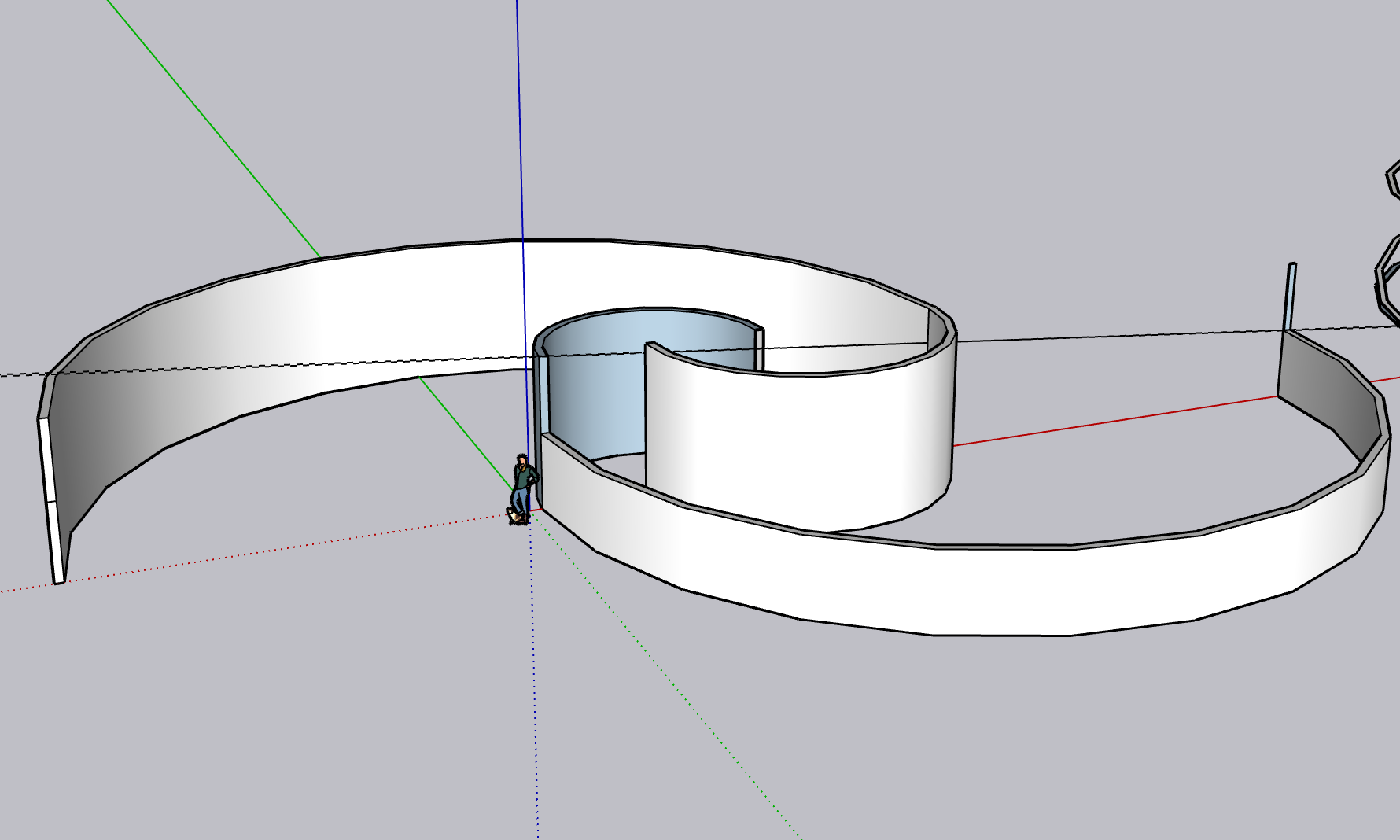Click the solid red axis line on the right
The height and width of the screenshot is (840, 1400).
pos(1101,423)
